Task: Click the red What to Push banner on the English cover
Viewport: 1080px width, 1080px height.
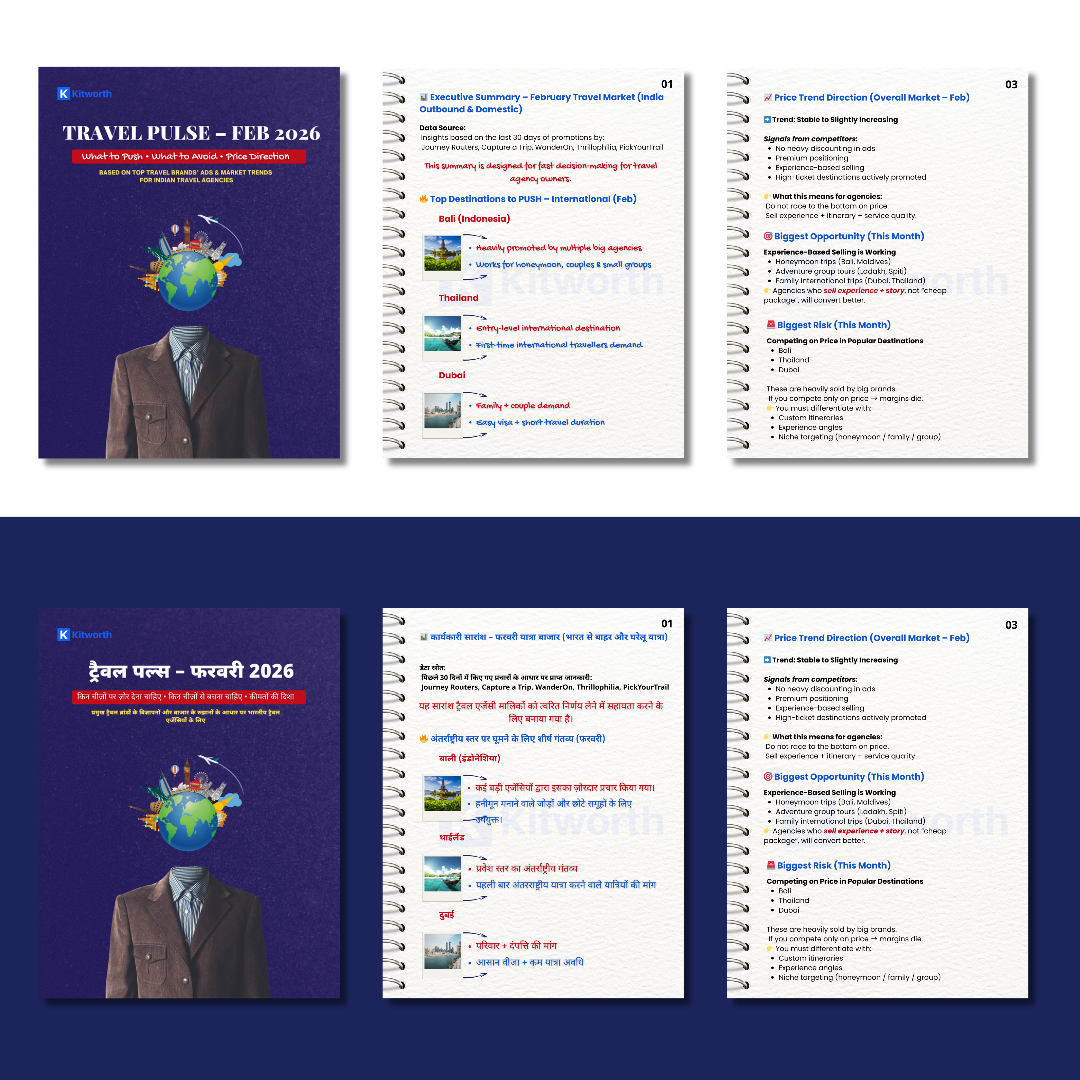Action: coord(189,157)
